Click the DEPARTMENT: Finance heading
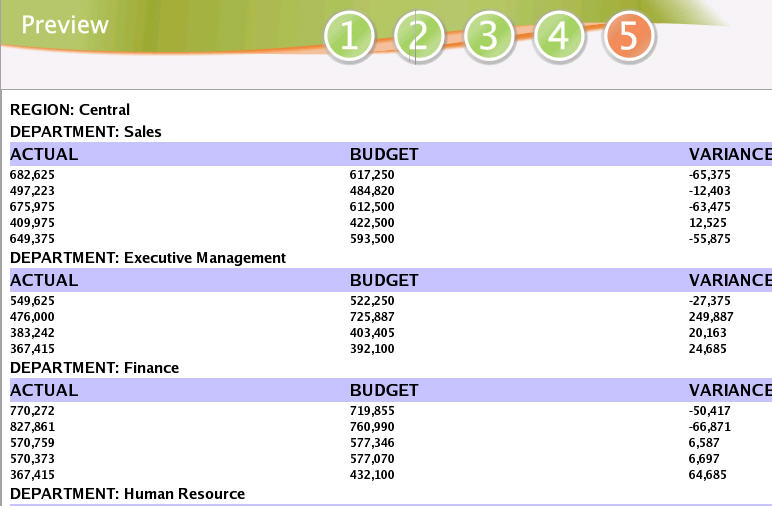 95,368
